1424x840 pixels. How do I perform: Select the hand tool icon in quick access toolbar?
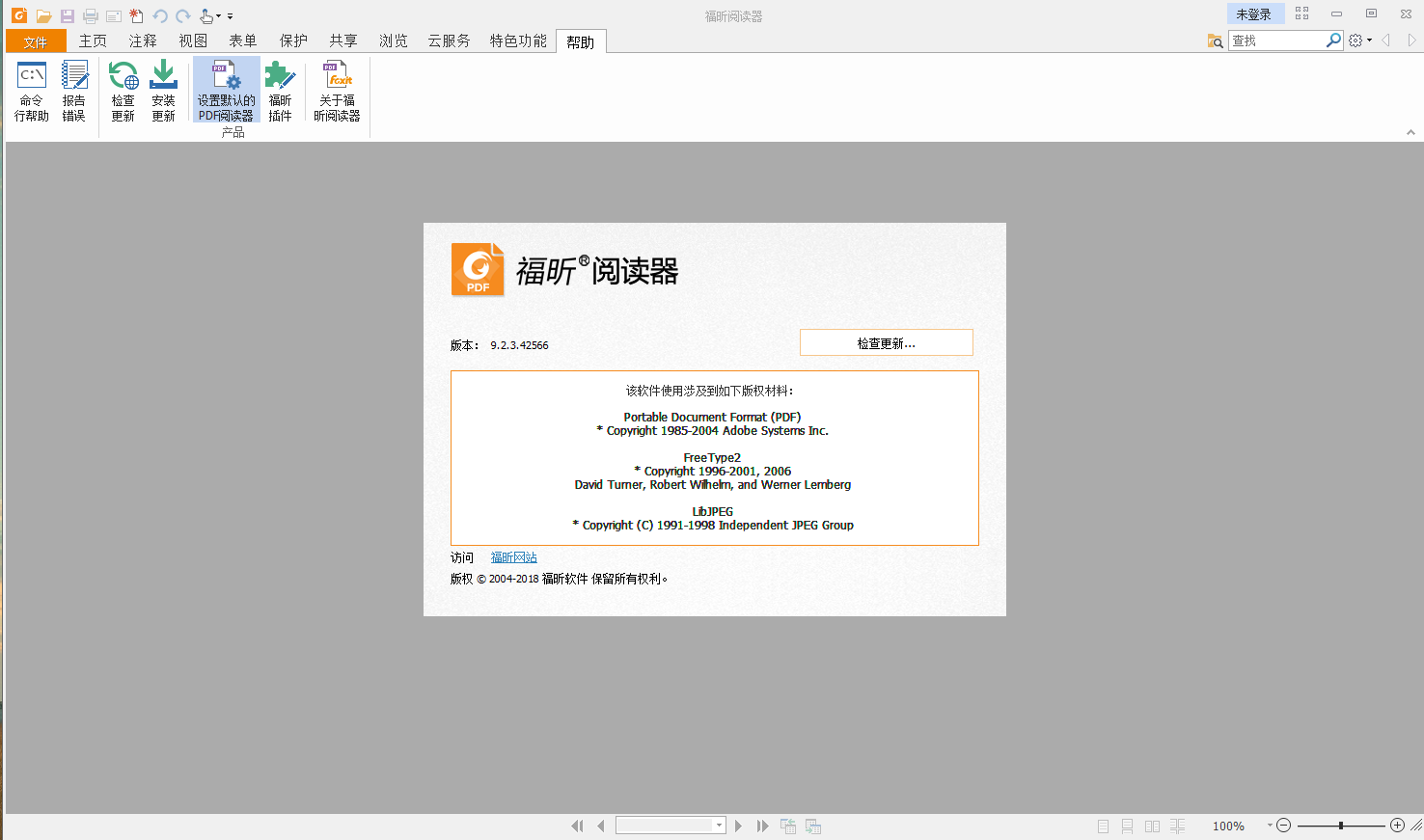pos(205,15)
